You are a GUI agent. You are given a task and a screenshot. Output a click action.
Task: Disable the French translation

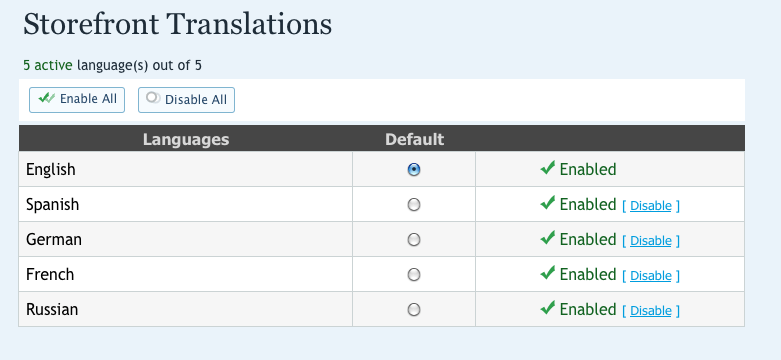pos(651,275)
